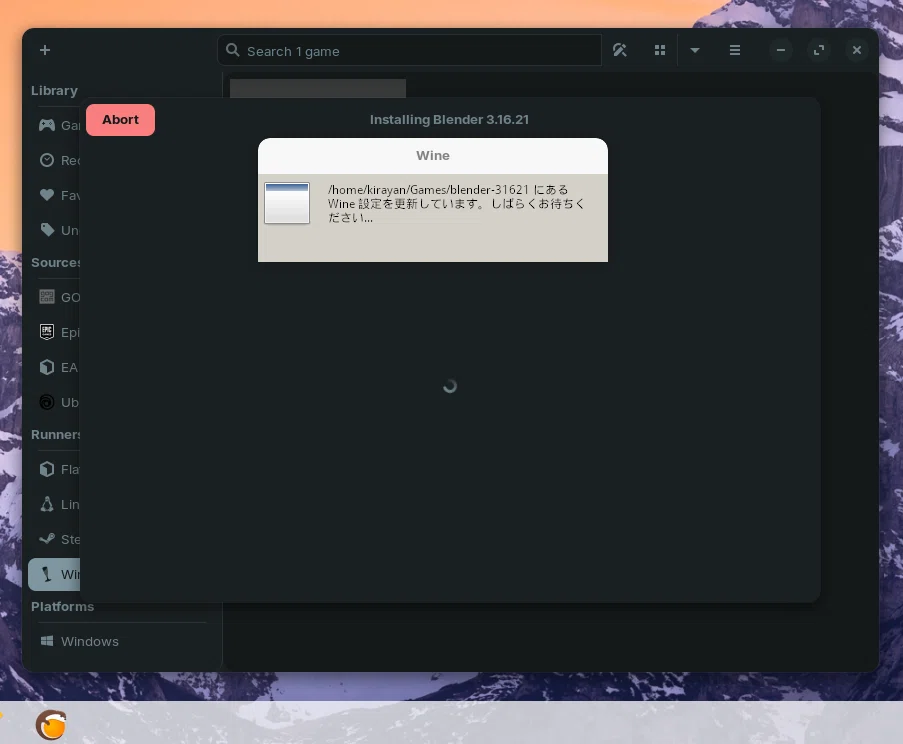The image size is (903, 744).
Task: Select the Steam runner icon
Action: (x=47, y=539)
